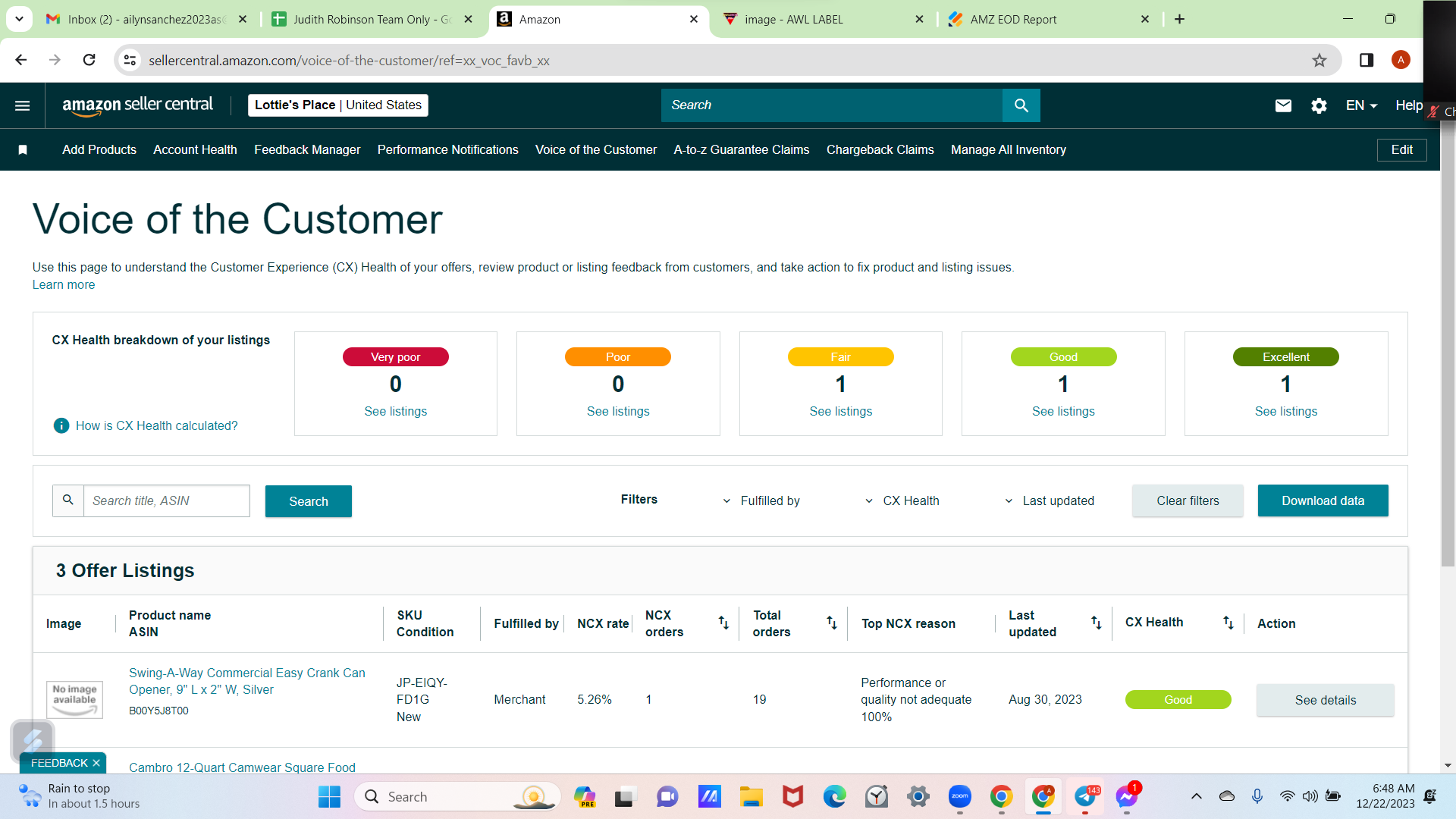Open Telegram from the taskbar
Viewport: 1456px width, 819px height.
(1085, 797)
